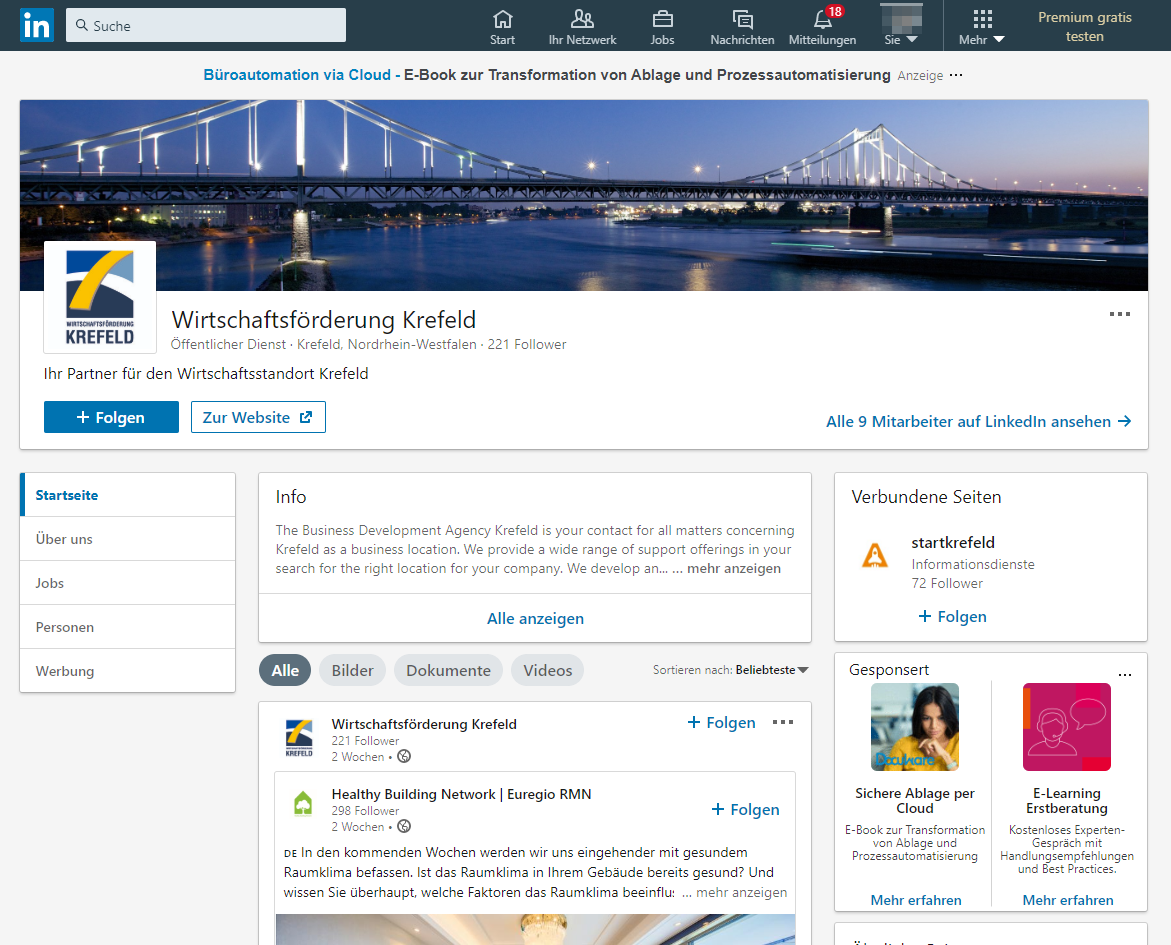The image size is (1171, 945).
Task: Expand the Mehr dropdown arrow
Action: point(998,40)
